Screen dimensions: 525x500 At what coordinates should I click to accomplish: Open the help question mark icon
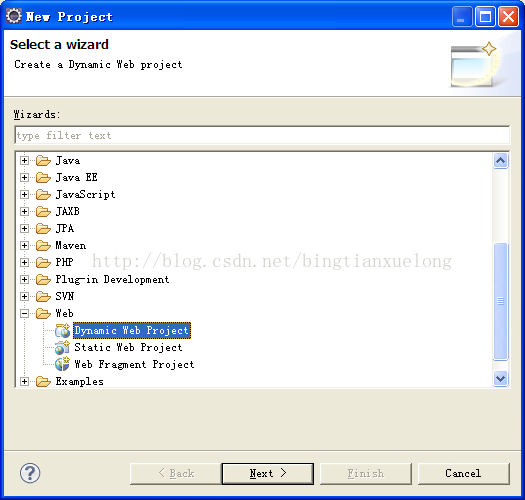pyautogui.click(x=30, y=473)
